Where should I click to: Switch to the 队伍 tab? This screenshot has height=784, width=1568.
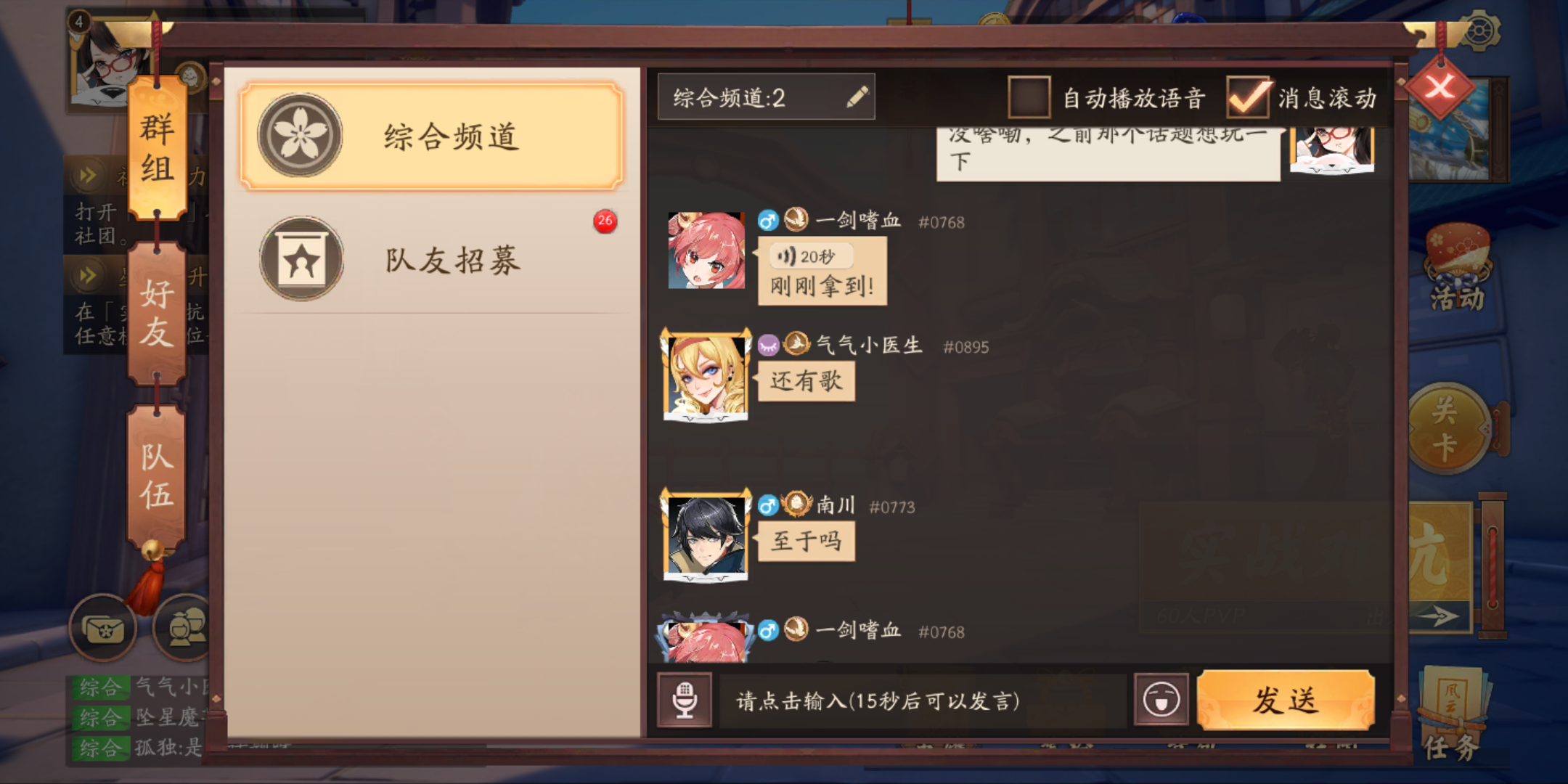point(157,475)
